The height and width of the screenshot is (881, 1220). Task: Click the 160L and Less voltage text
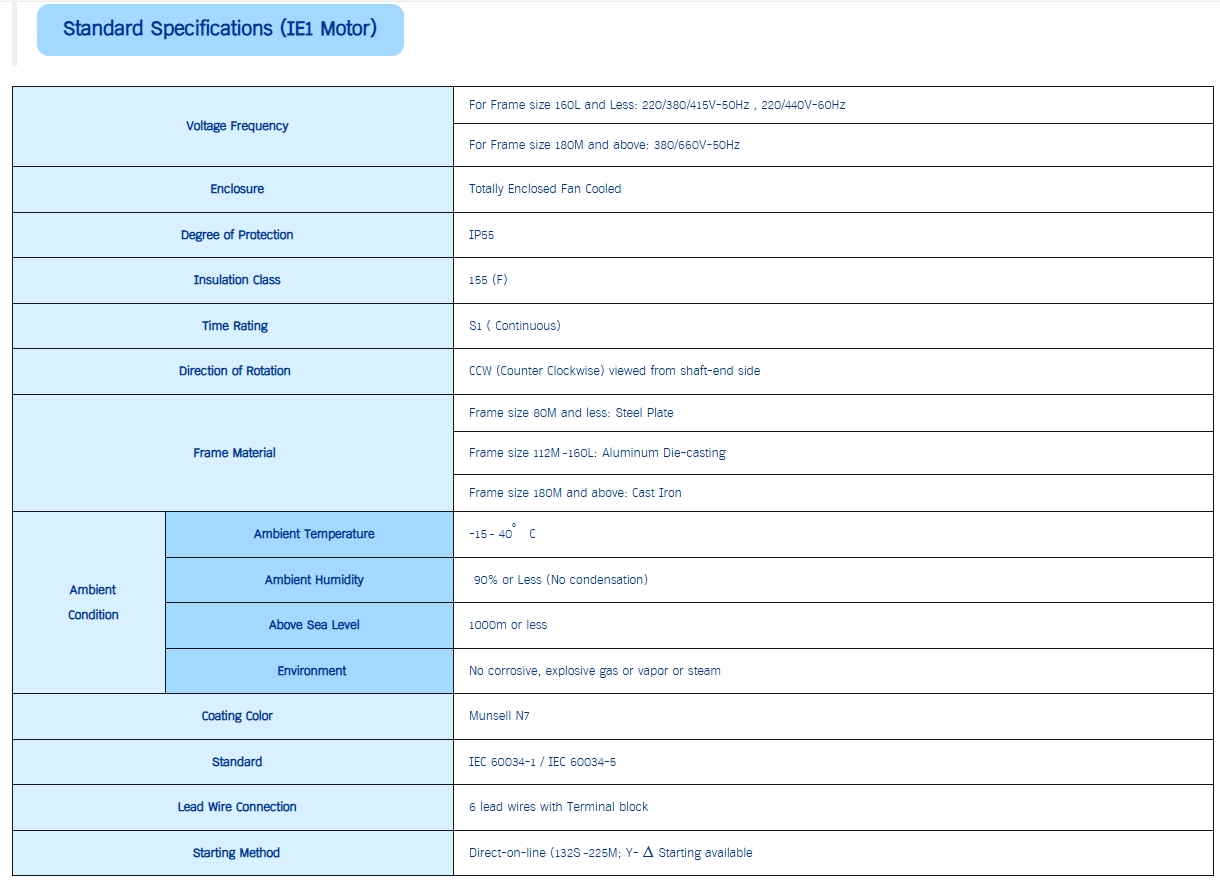pyautogui.click(x=657, y=105)
